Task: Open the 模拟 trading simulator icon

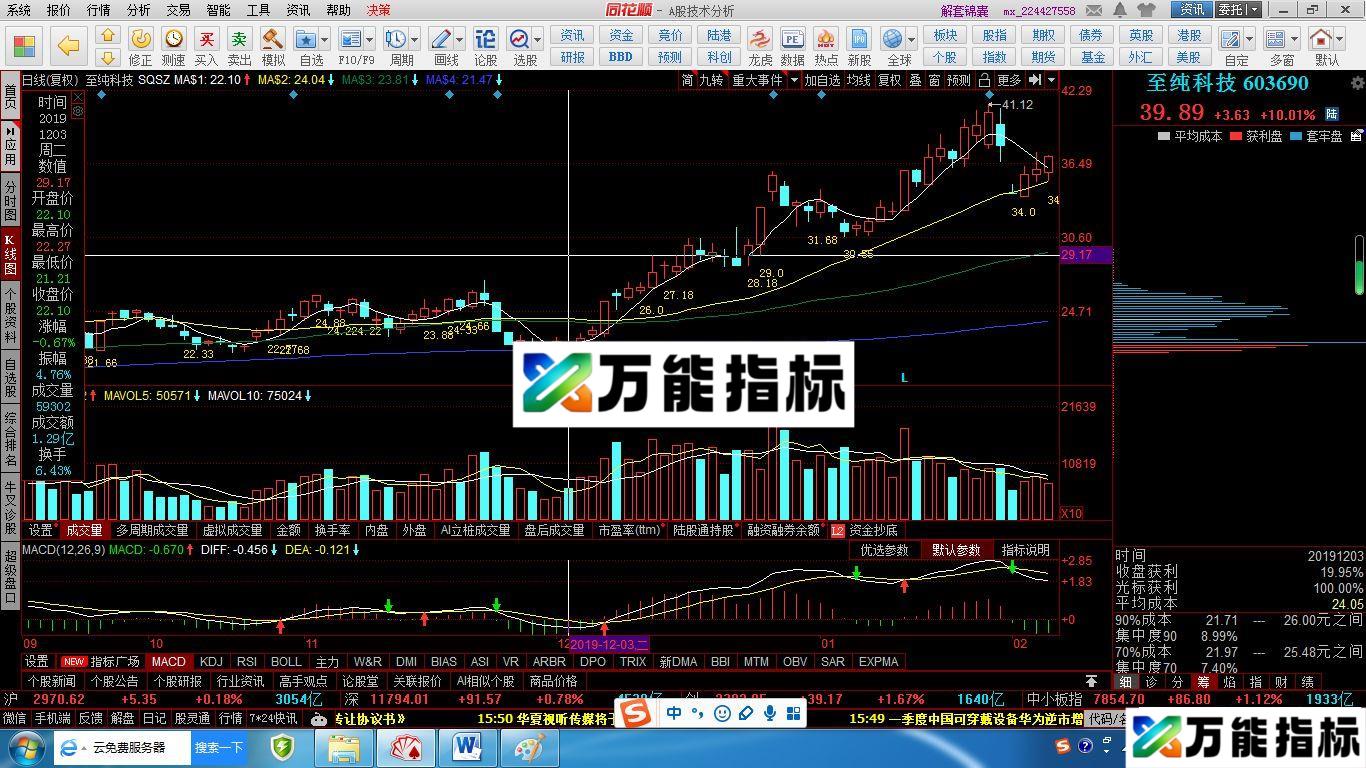Action: pyautogui.click(x=273, y=40)
